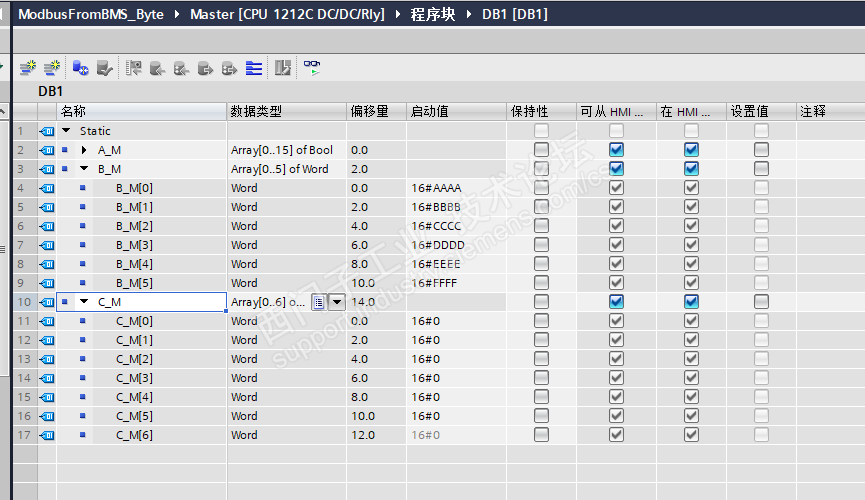Click the small list icon in C_M data type cell
The height and width of the screenshot is (500, 865).
318,302
